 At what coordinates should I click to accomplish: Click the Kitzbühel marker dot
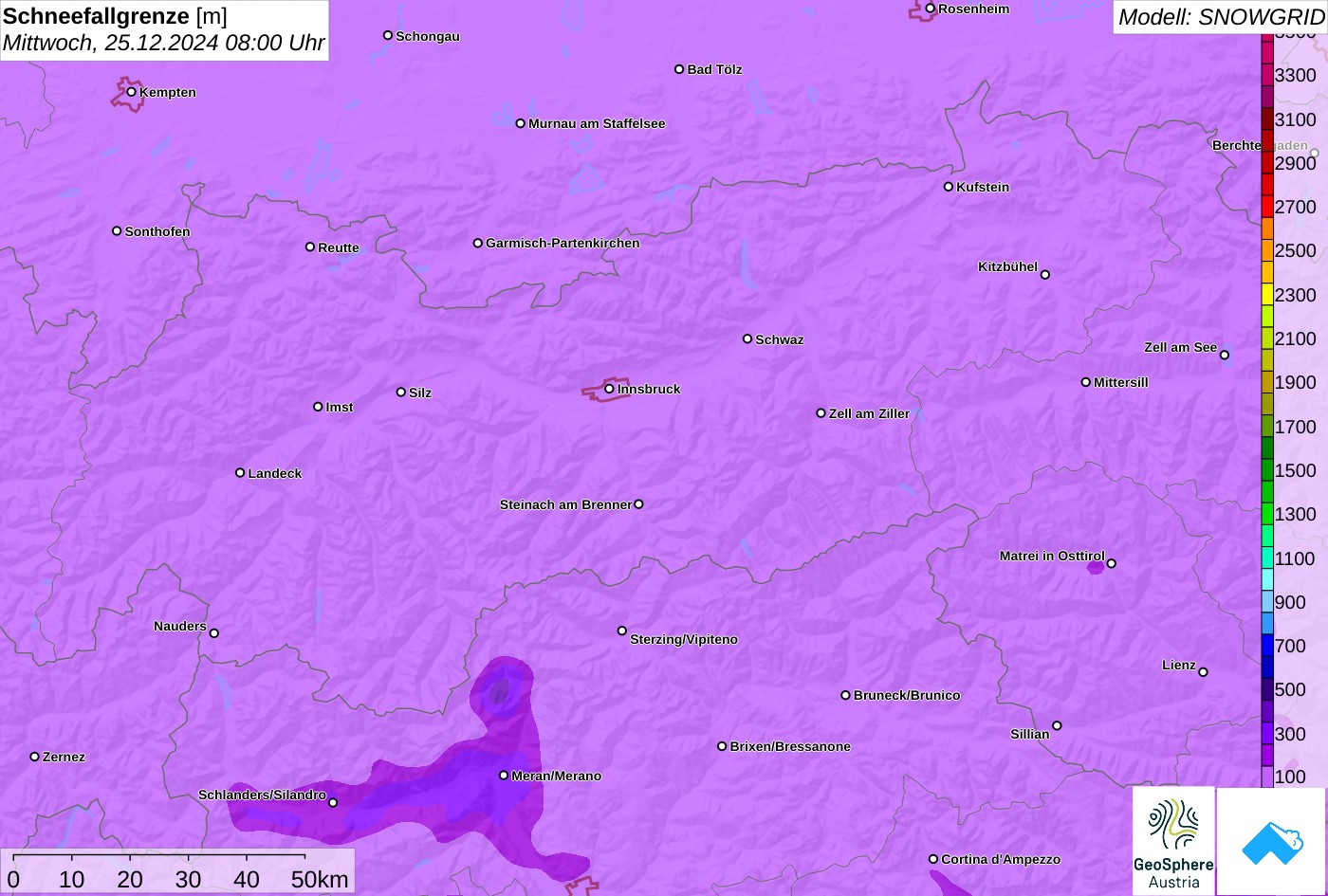pos(1045,275)
